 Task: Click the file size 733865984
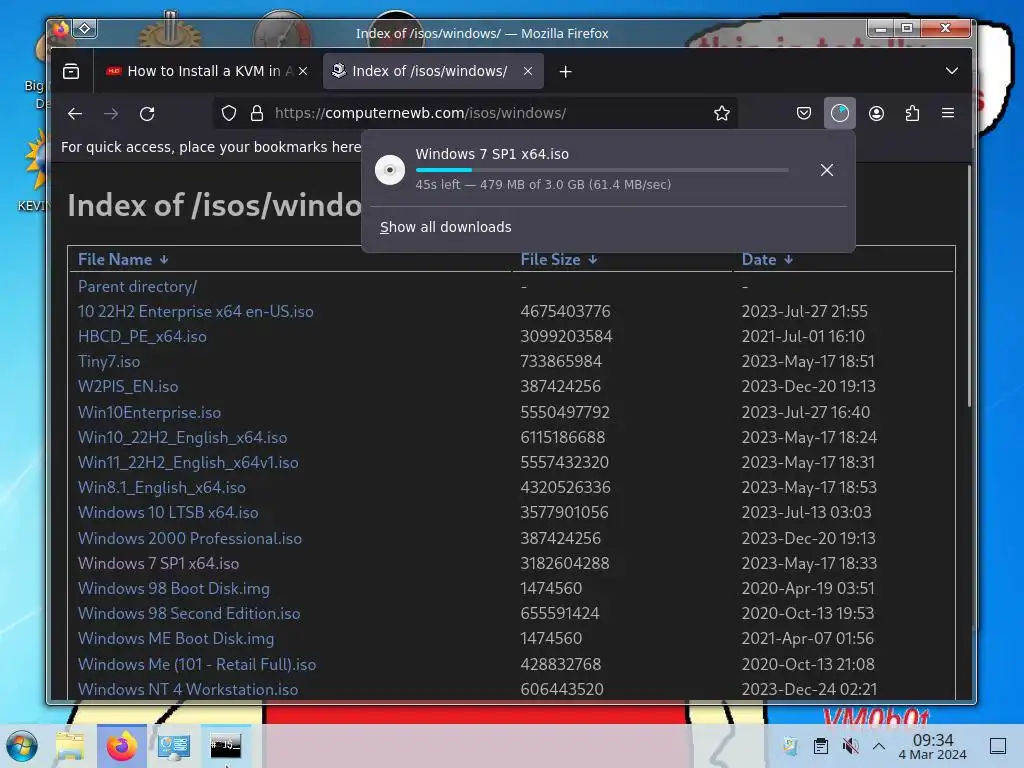(561, 361)
